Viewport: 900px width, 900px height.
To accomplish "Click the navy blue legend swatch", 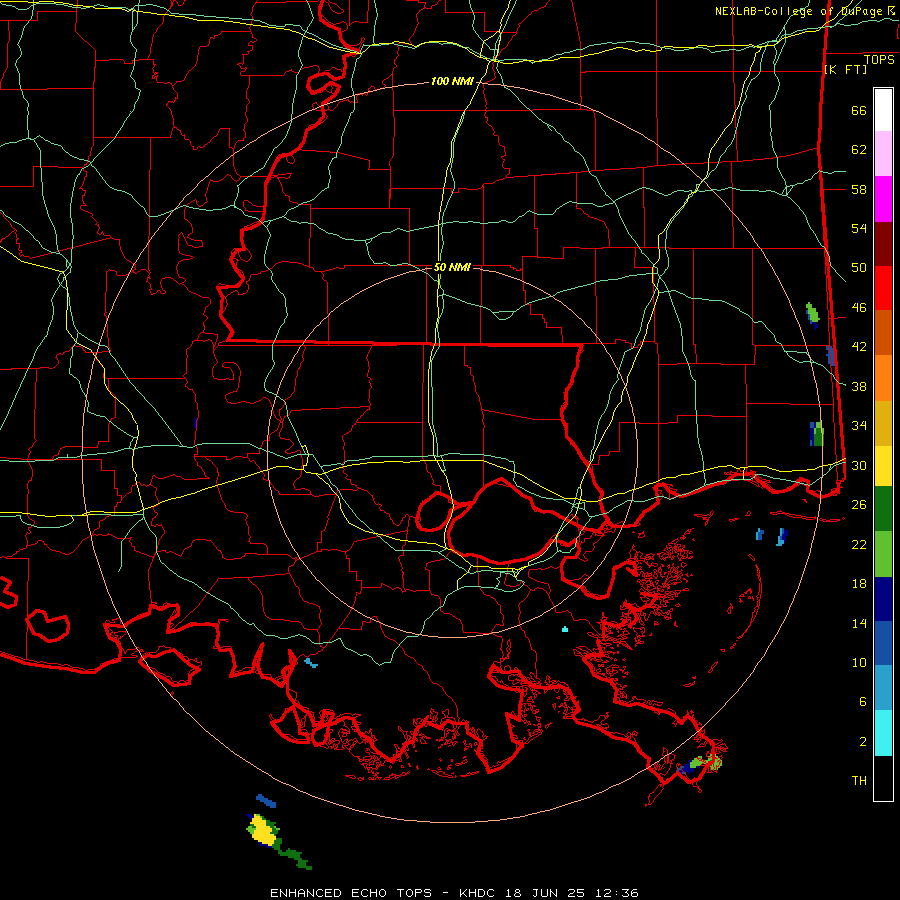I will pos(883,599).
